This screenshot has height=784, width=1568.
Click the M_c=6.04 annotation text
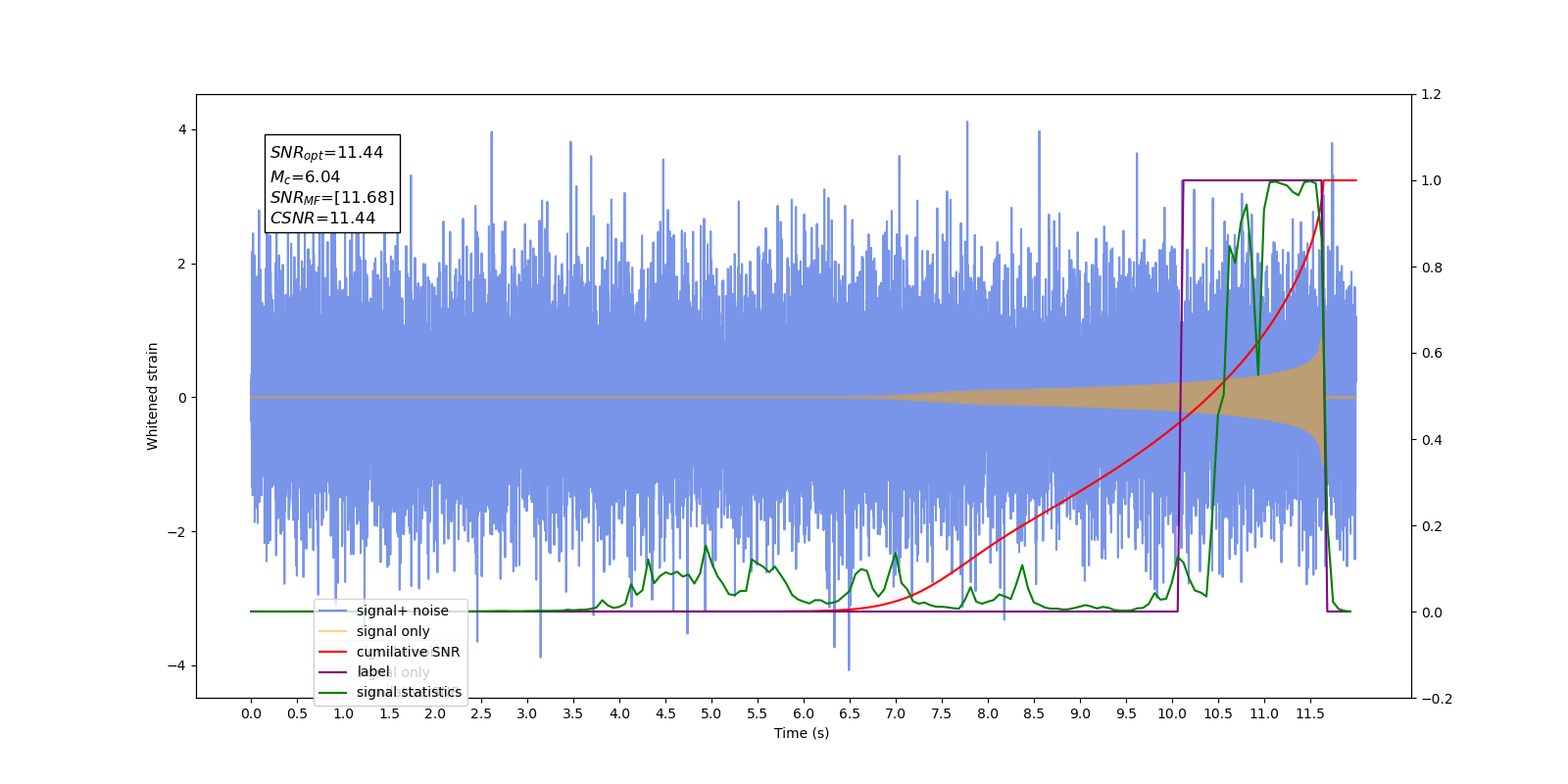[305, 177]
